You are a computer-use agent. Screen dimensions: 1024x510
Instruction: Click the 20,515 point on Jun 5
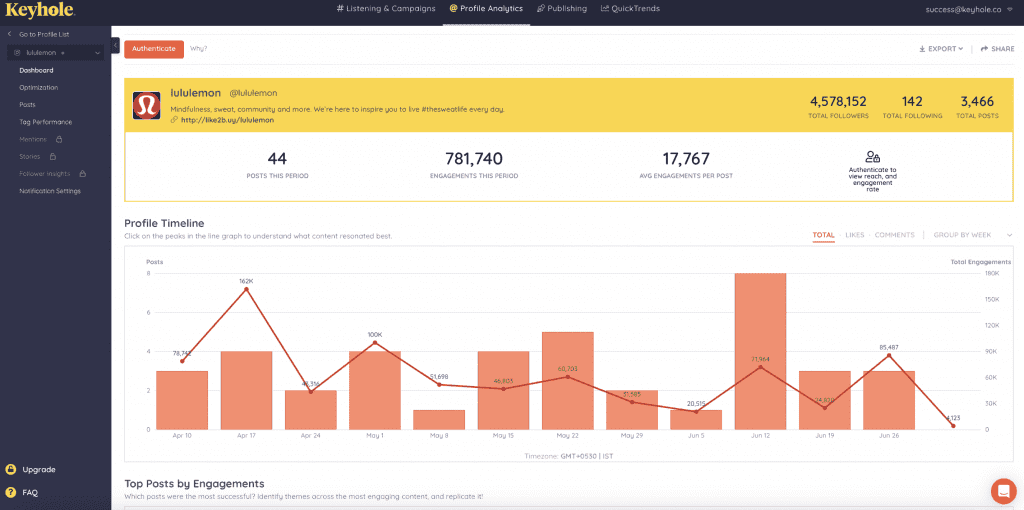pos(696,411)
